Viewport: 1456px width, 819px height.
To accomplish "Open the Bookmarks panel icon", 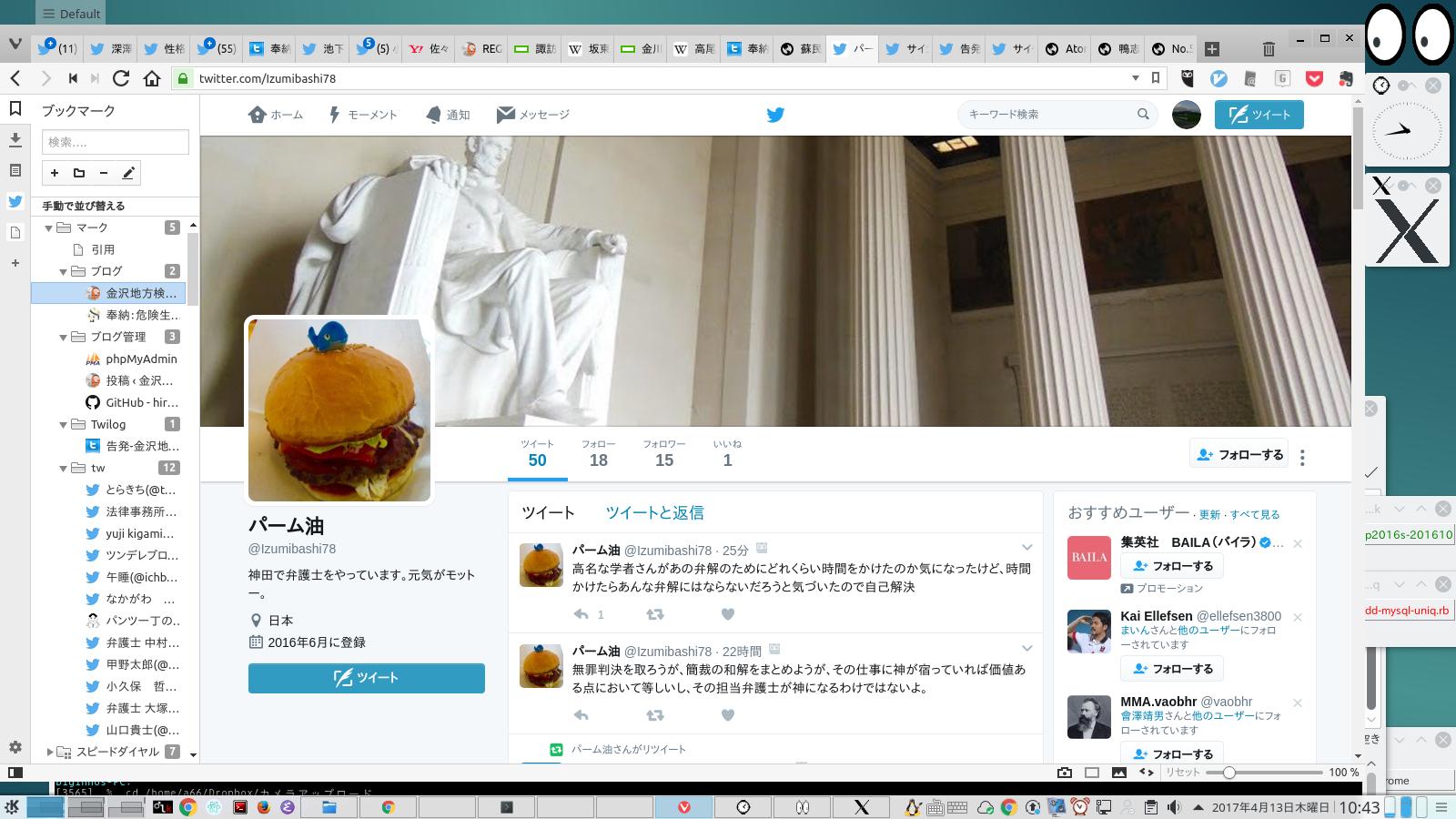I will pyautogui.click(x=15, y=109).
